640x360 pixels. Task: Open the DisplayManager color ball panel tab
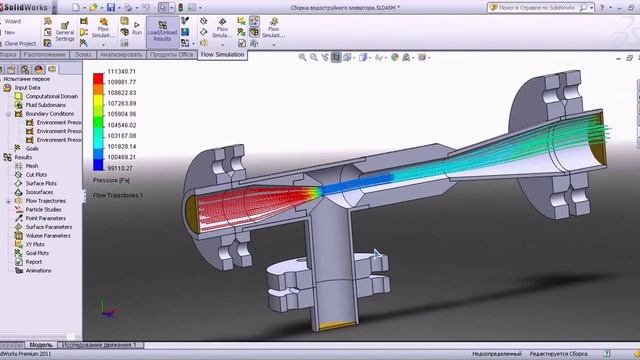click(x=39, y=69)
